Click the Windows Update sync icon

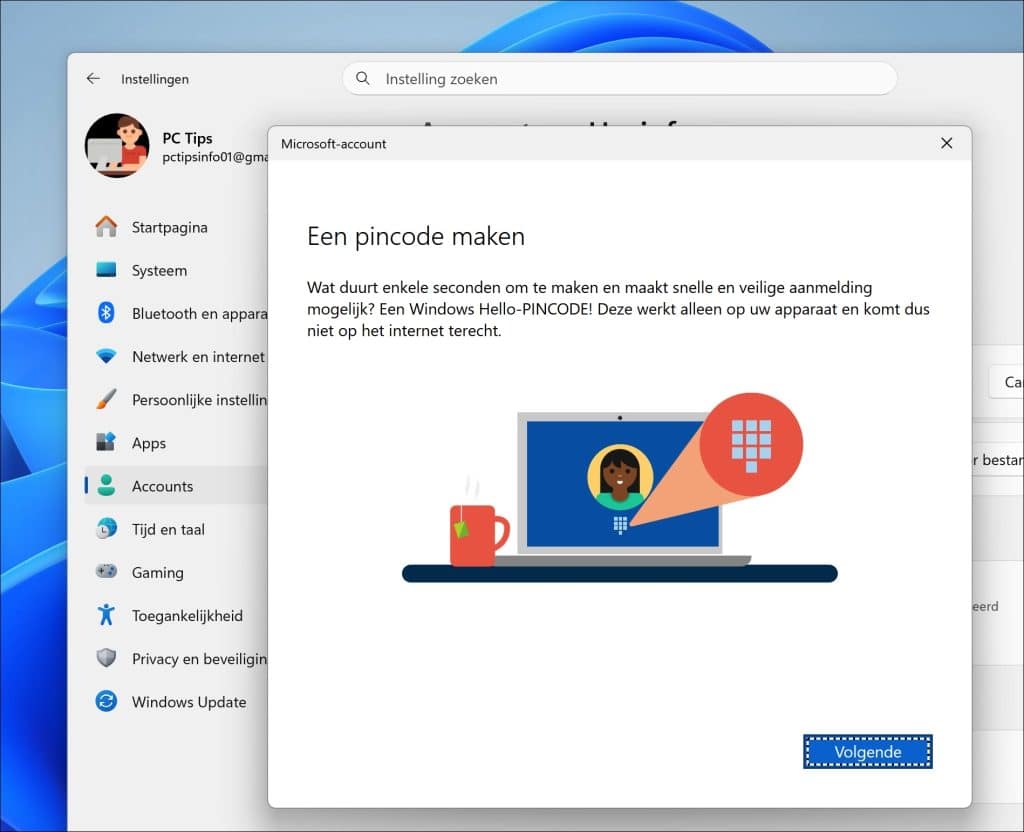(106, 701)
